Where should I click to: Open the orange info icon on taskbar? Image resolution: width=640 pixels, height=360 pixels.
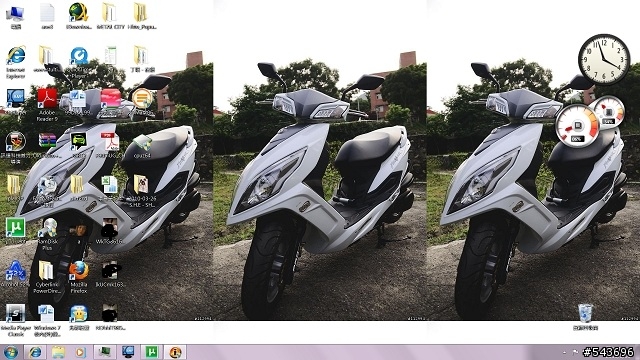(x=175, y=352)
